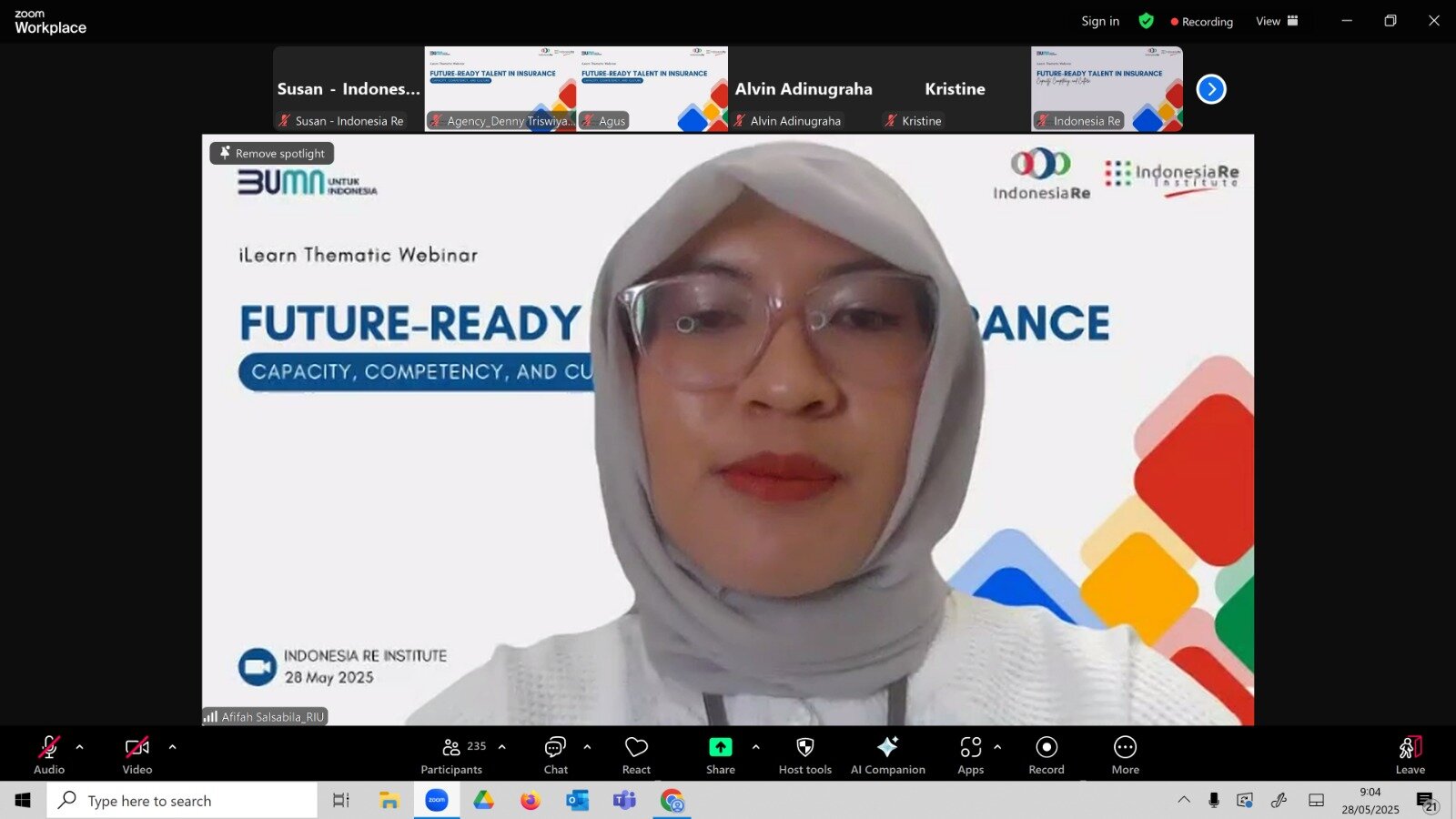
Task: Expand video options arrow
Action: coord(172,747)
